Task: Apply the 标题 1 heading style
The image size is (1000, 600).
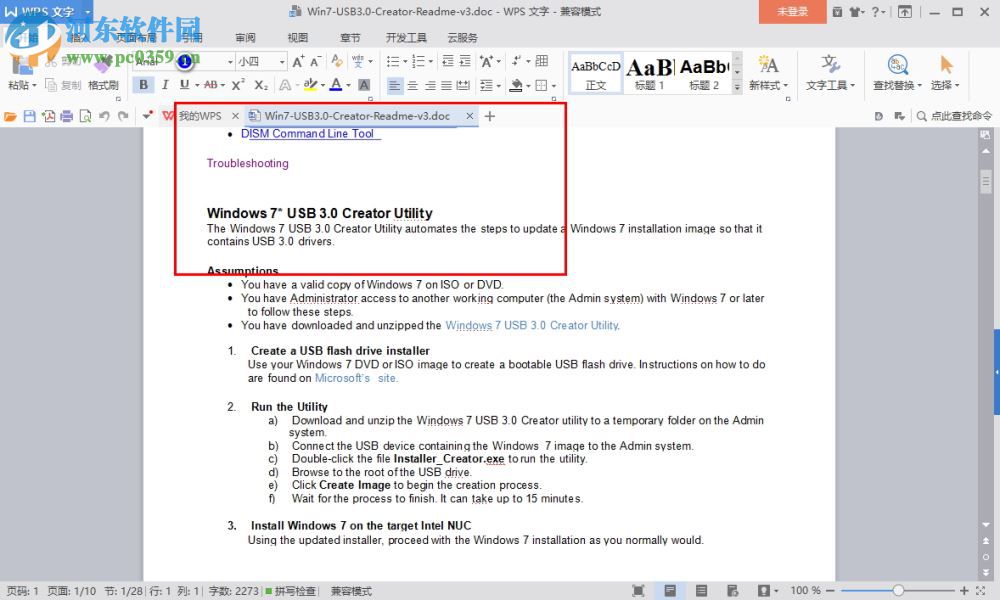Action: tap(650, 74)
